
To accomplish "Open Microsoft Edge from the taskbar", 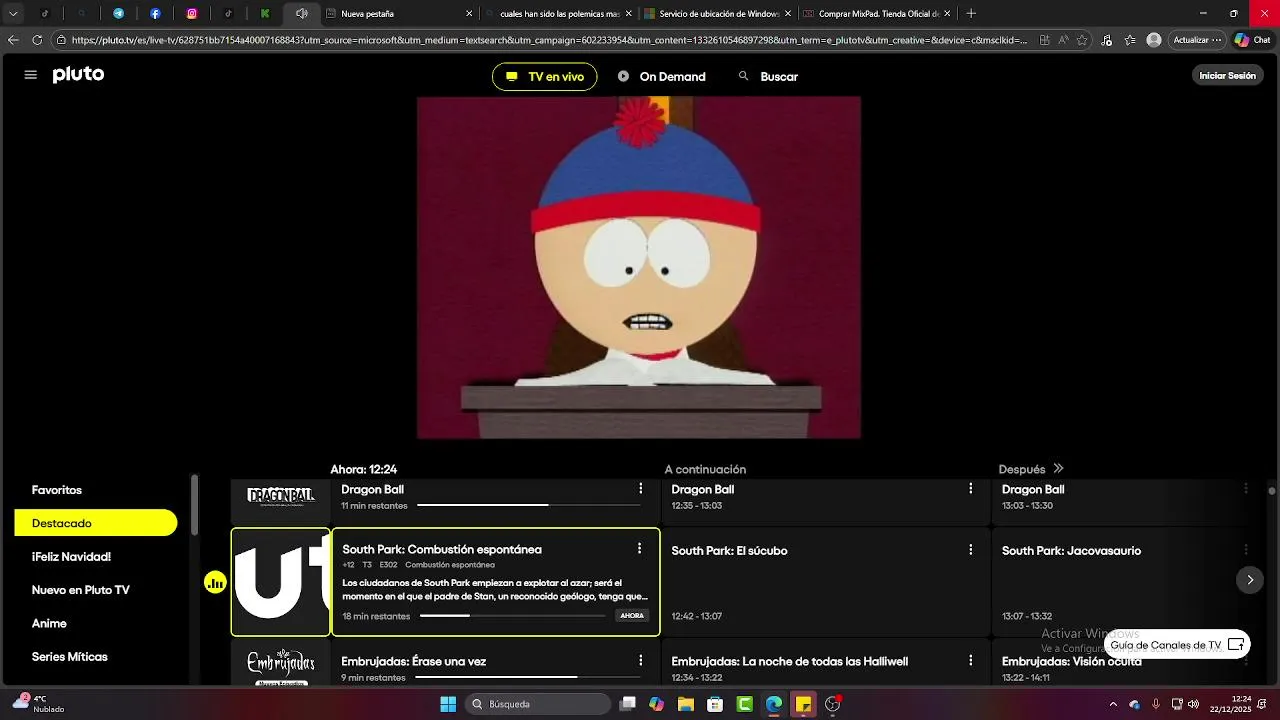I will [774, 704].
